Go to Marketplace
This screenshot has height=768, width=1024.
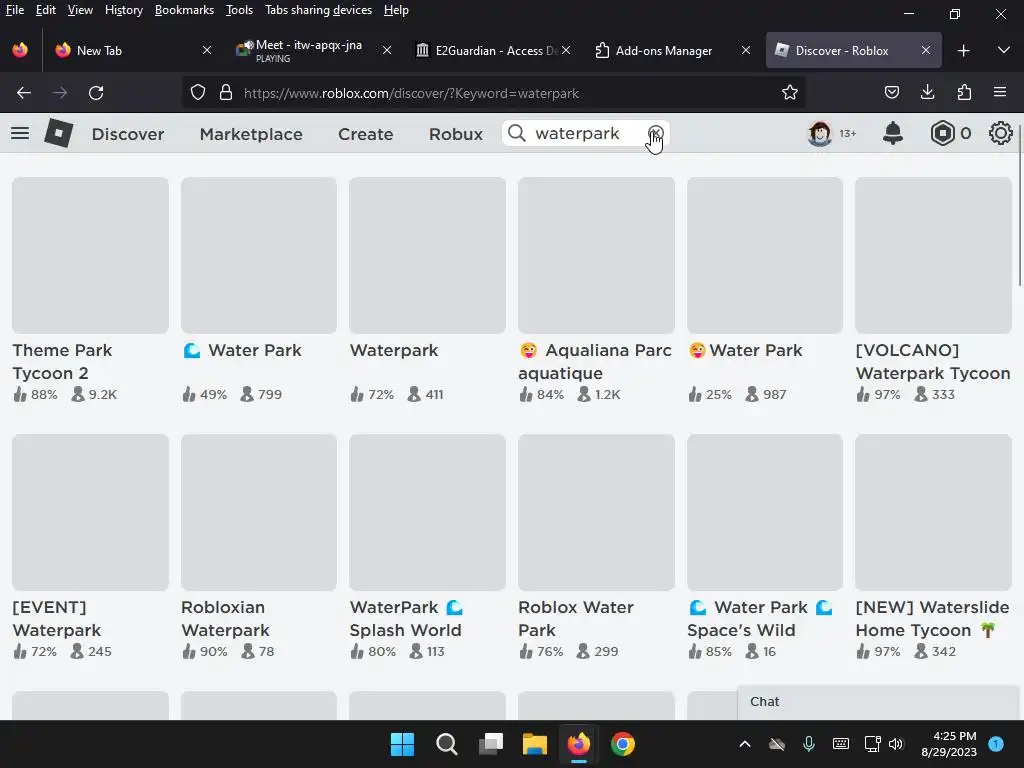251,134
